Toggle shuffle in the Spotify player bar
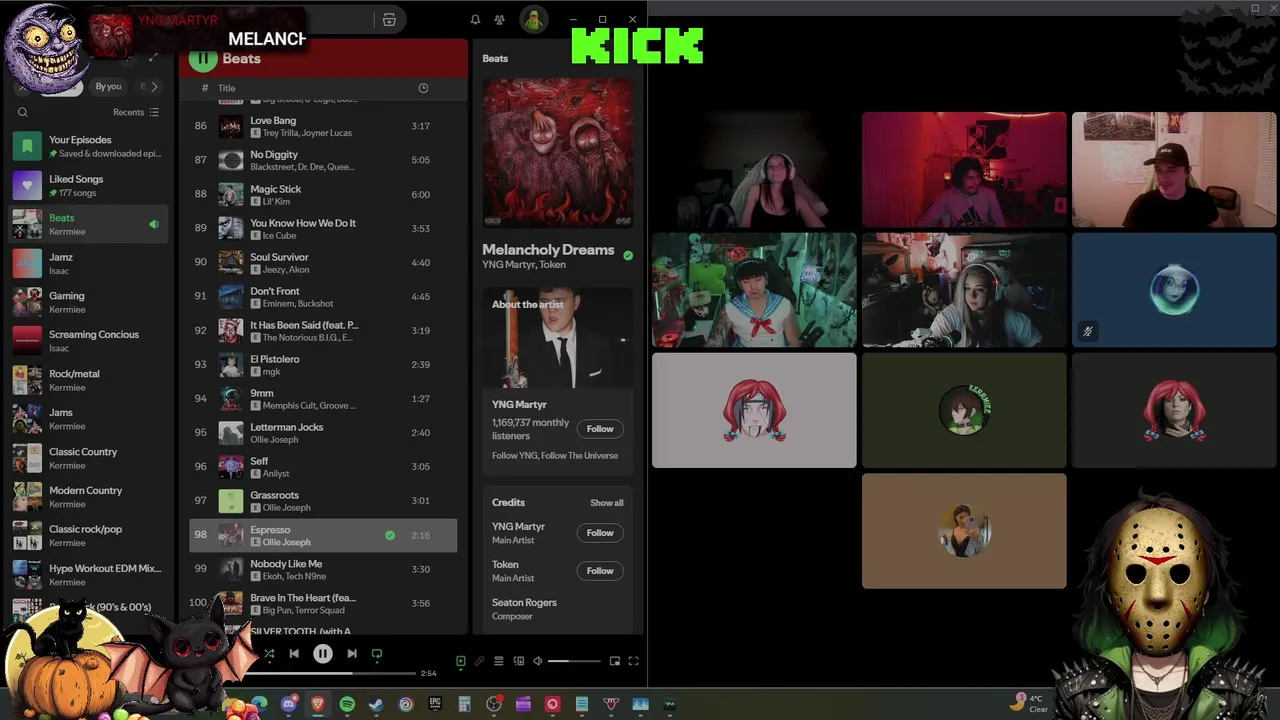This screenshot has width=1280, height=720. (268, 654)
